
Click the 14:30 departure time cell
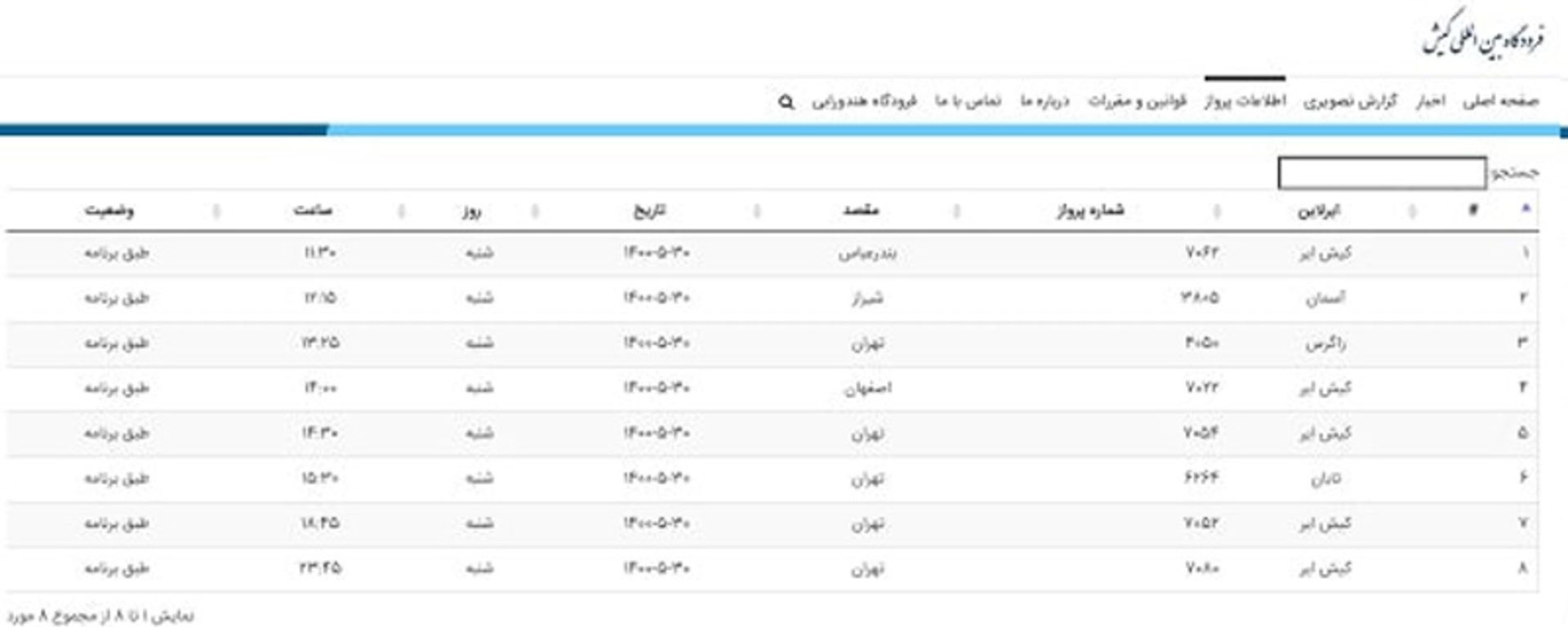tap(320, 434)
